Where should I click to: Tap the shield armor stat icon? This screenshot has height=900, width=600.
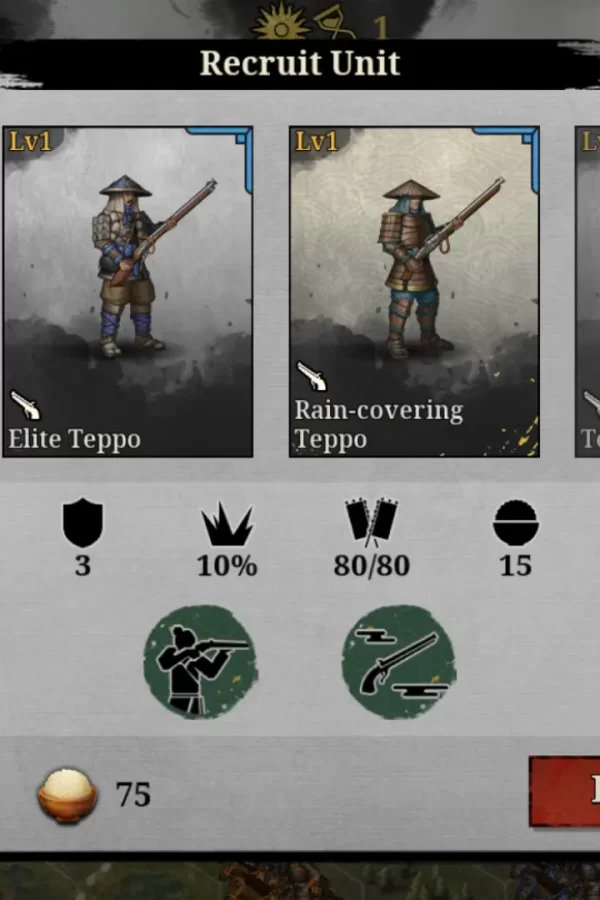(83, 522)
